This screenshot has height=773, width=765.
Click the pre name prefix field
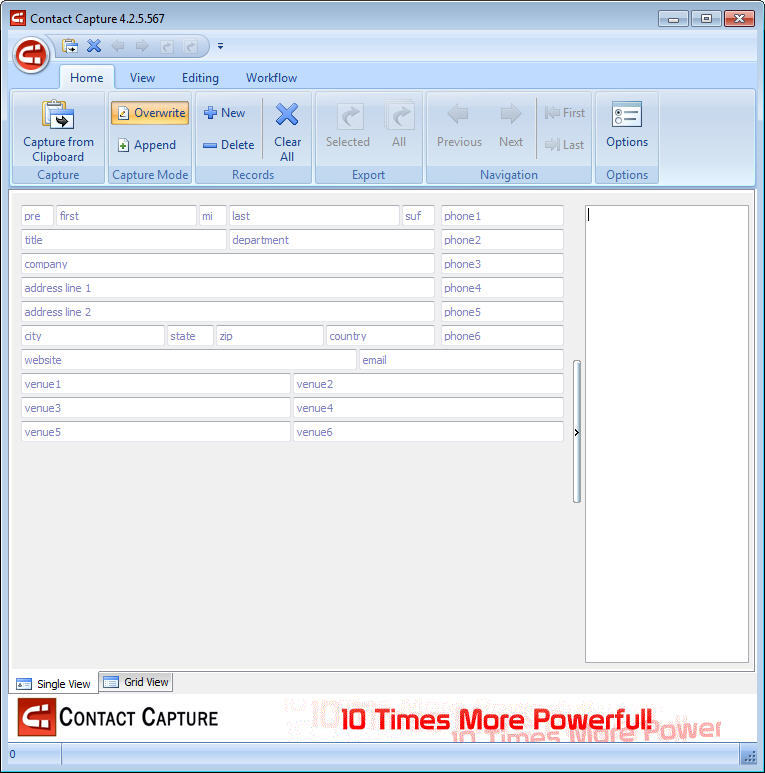click(x=37, y=216)
